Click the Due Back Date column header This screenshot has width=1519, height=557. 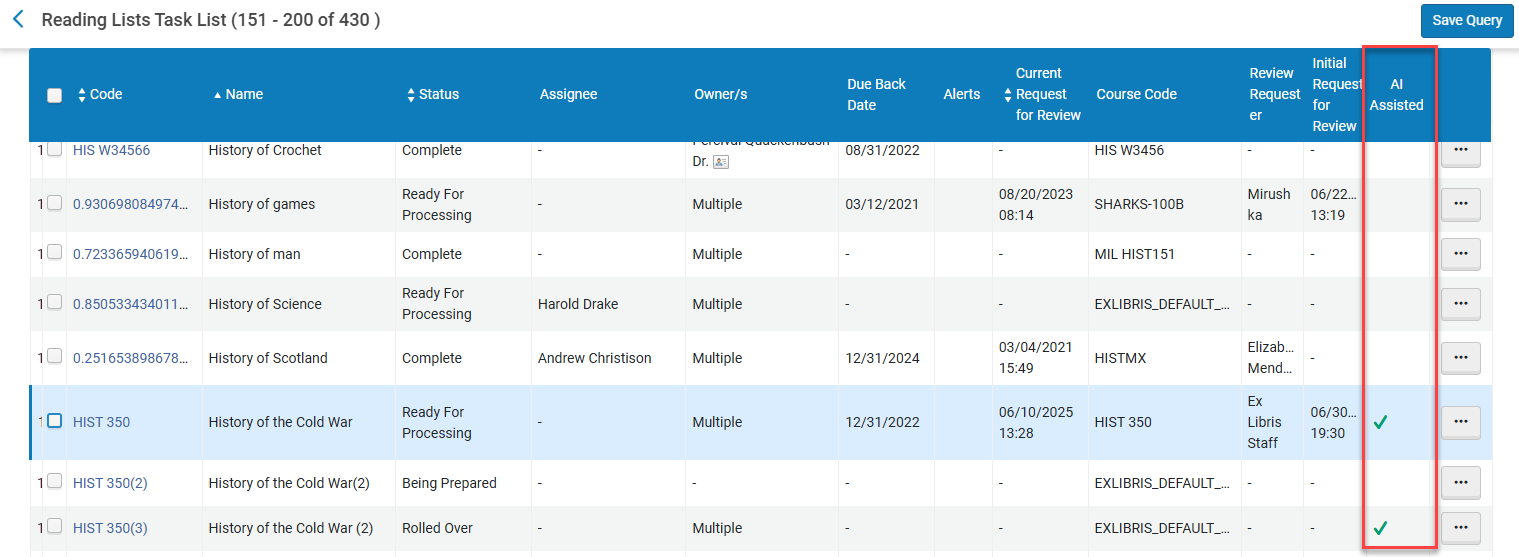coord(877,95)
